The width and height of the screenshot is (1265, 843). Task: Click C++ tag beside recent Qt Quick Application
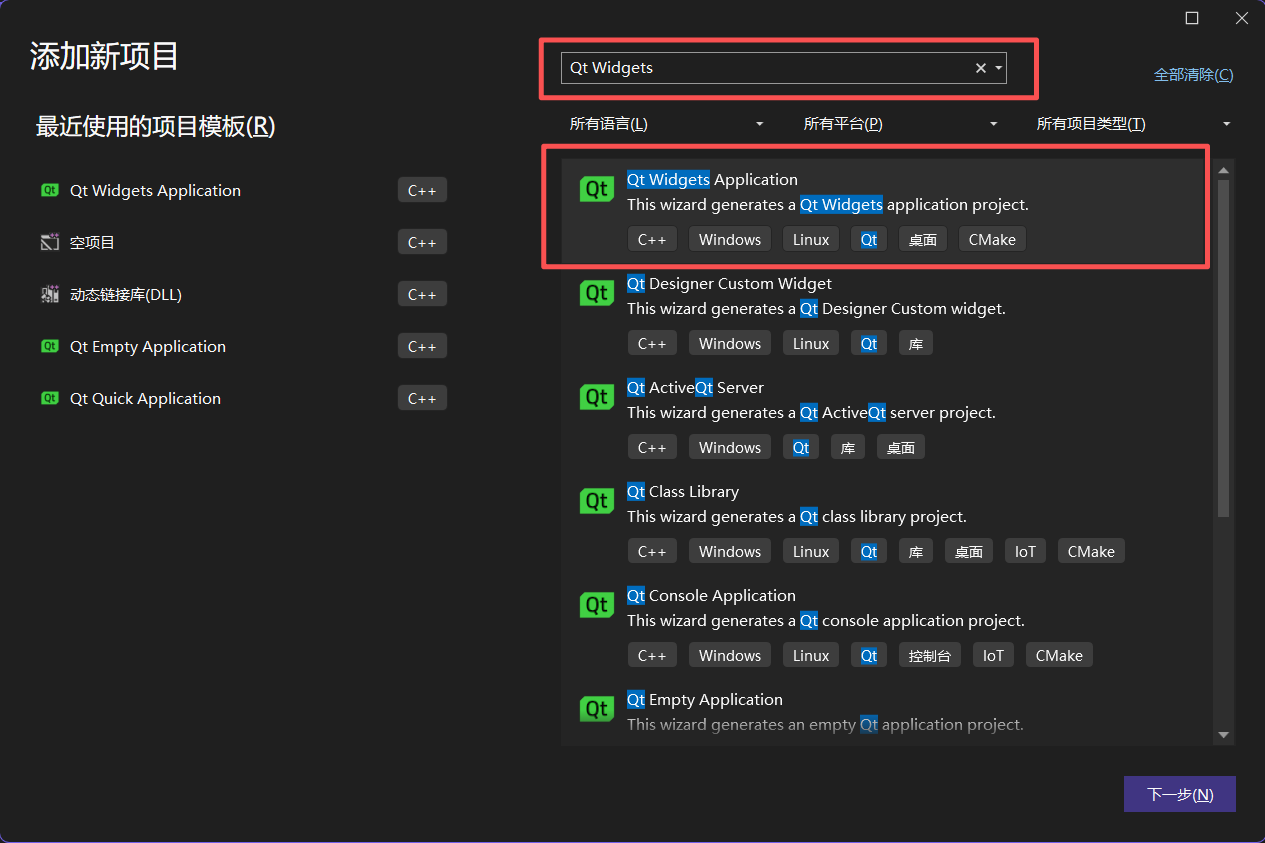[422, 398]
